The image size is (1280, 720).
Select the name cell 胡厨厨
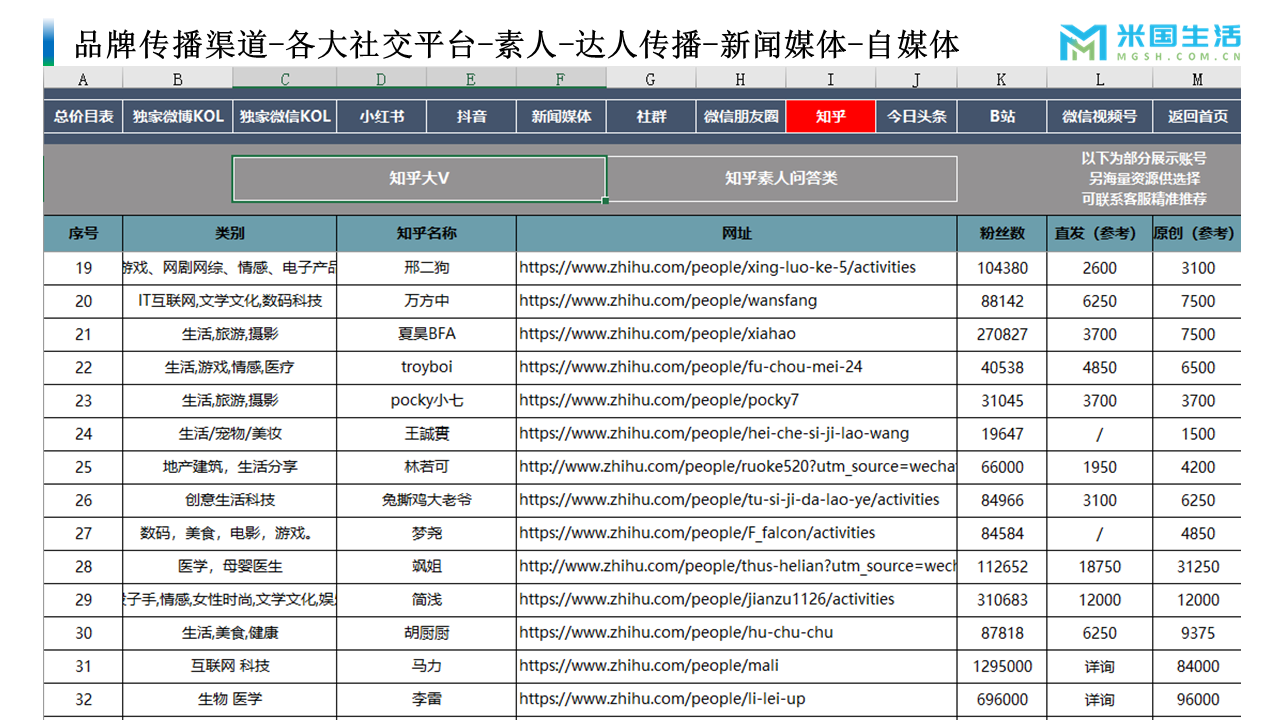(427, 633)
